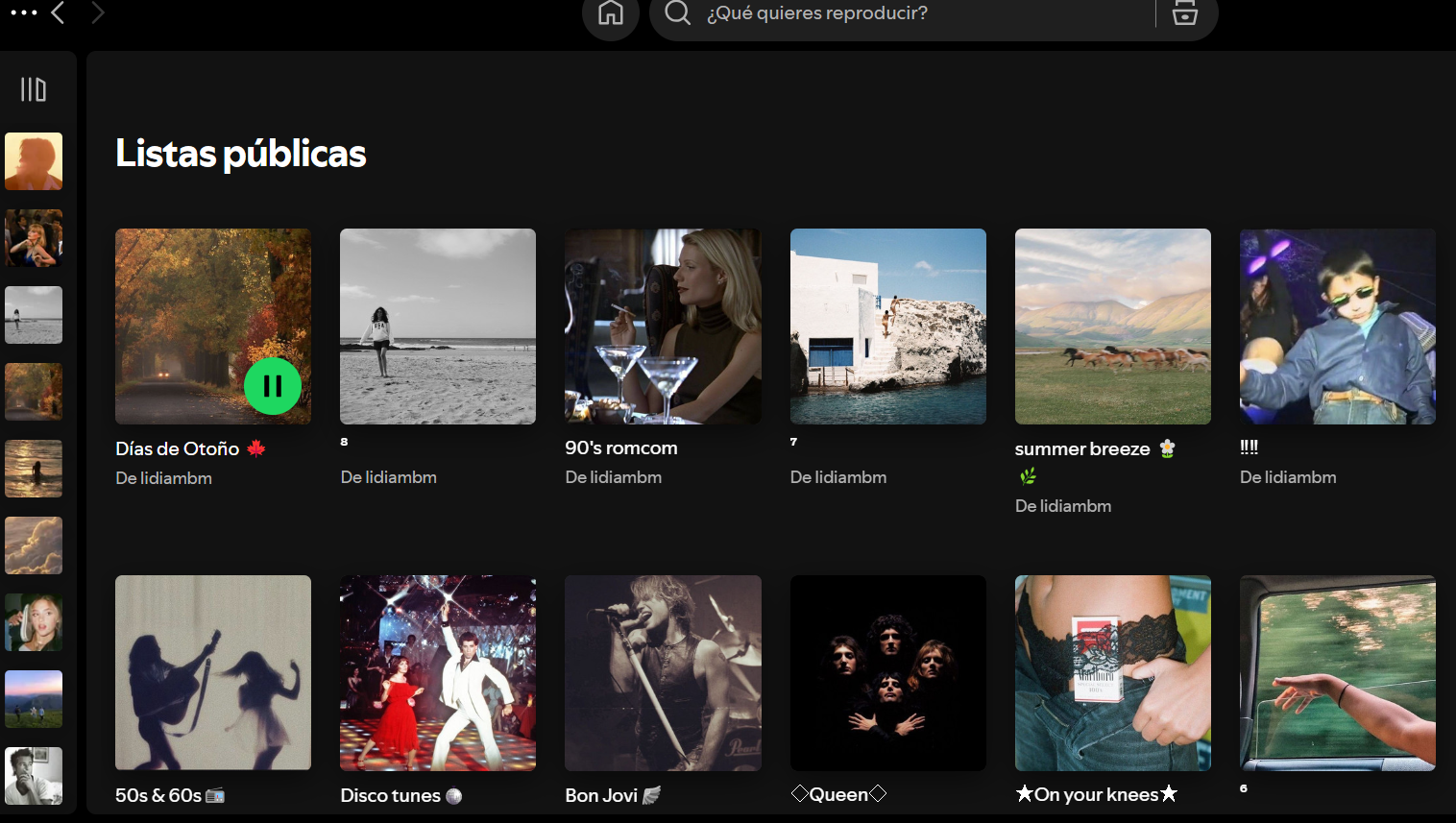Open the 90's romcom playlist cover
Viewport: 1456px width, 823px height.
[x=663, y=327]
